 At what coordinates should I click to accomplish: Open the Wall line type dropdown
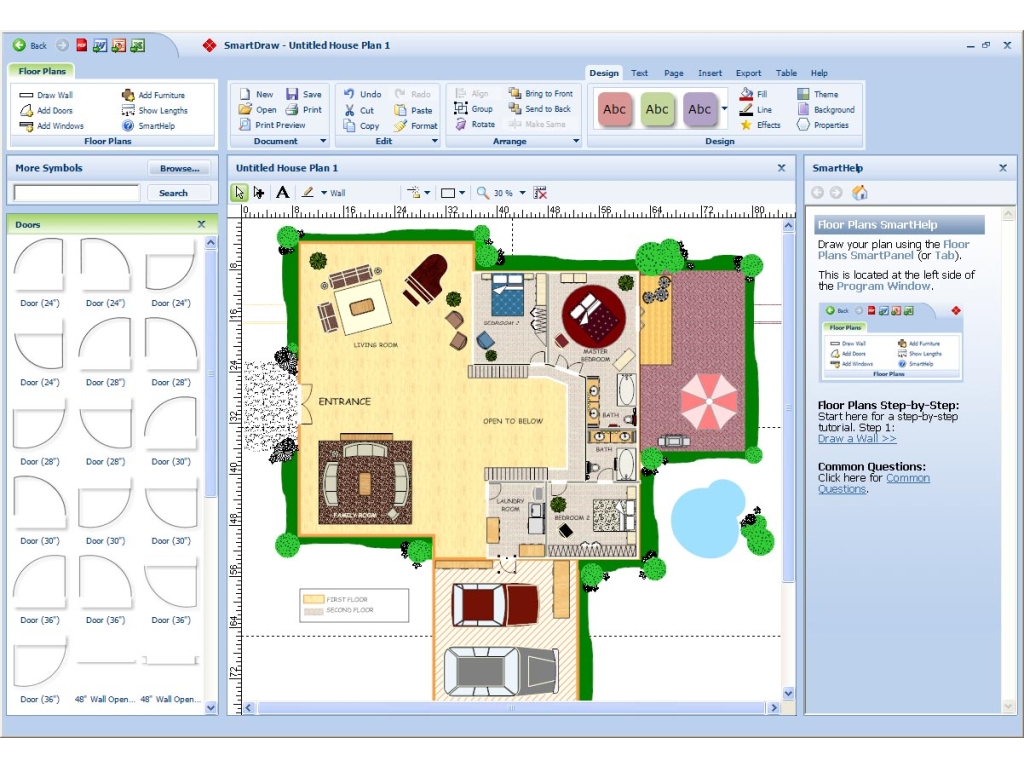point(324,193)
